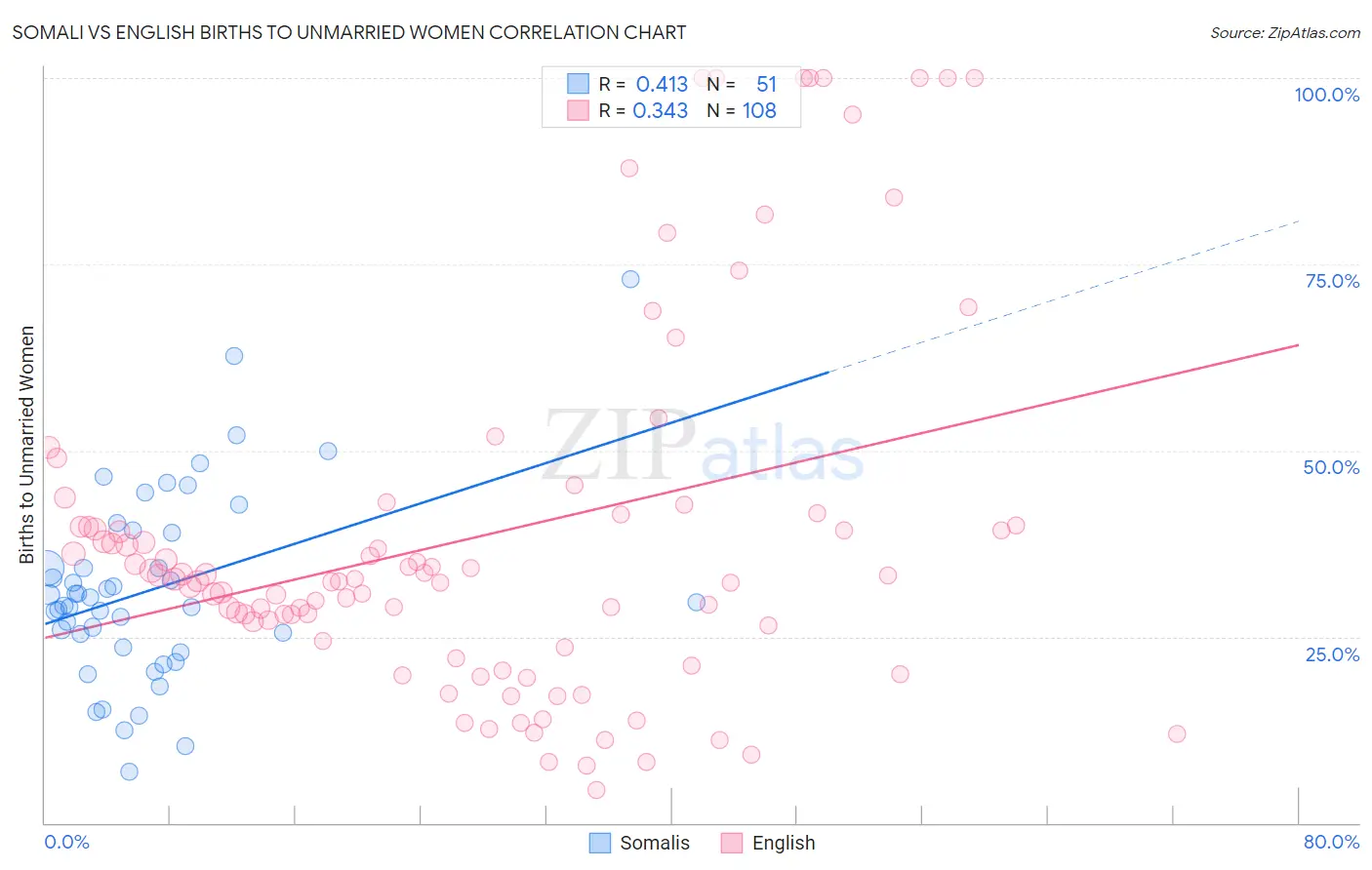Click the 80.0% x-axis label

click(x=1331, y=842)
